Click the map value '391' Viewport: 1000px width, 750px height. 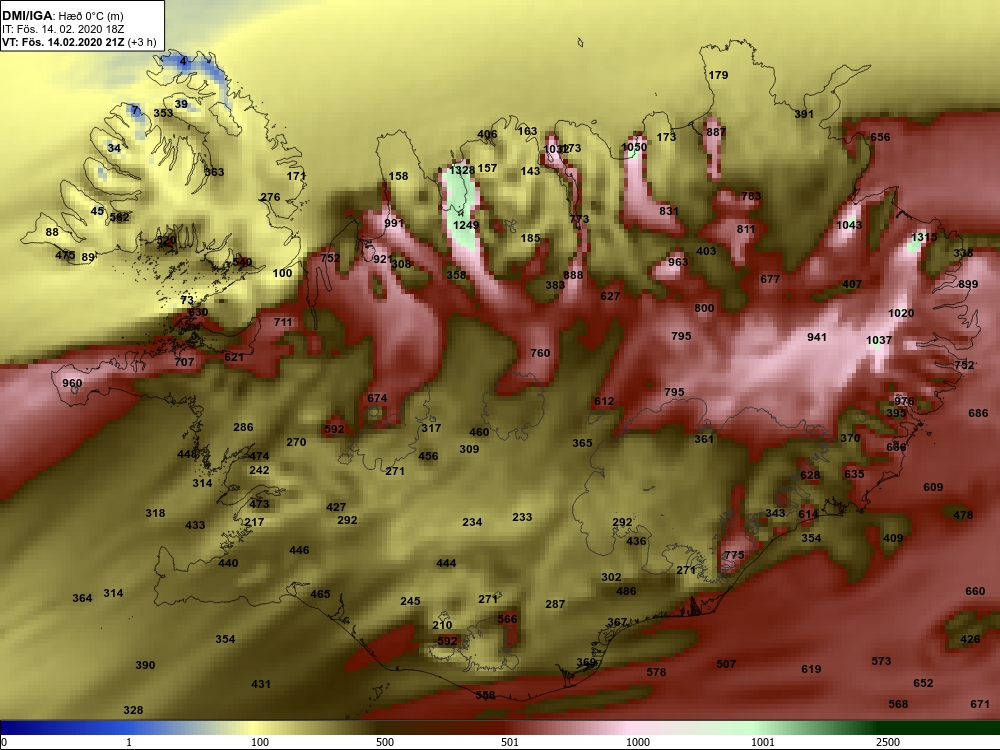point(804,114)
